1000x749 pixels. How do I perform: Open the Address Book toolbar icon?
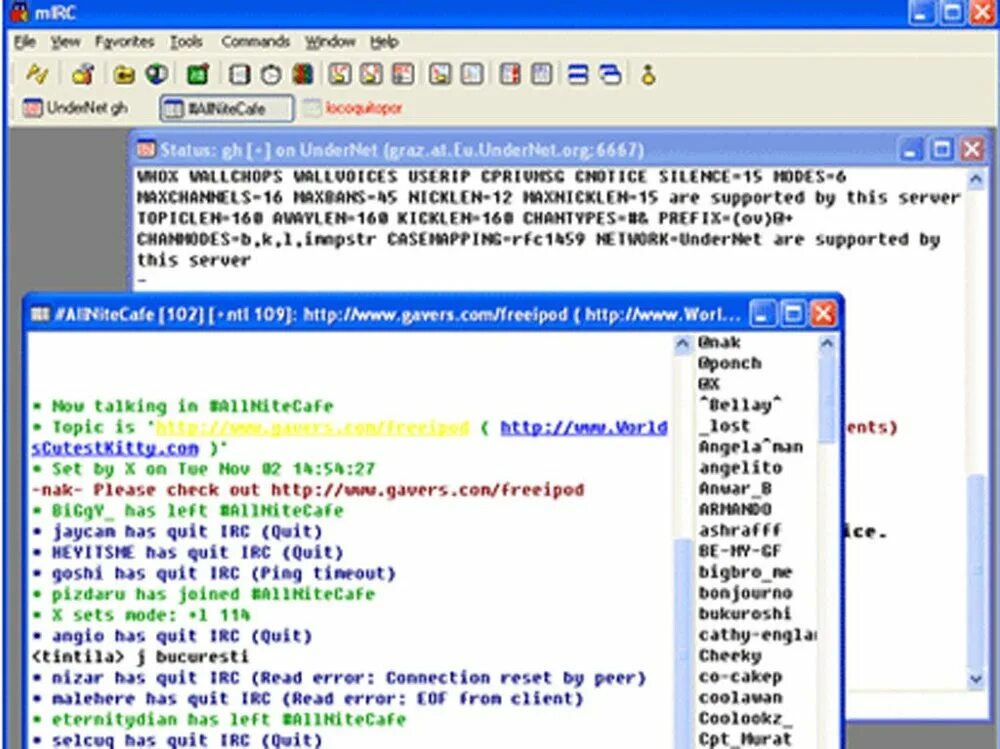pos(239,75)
